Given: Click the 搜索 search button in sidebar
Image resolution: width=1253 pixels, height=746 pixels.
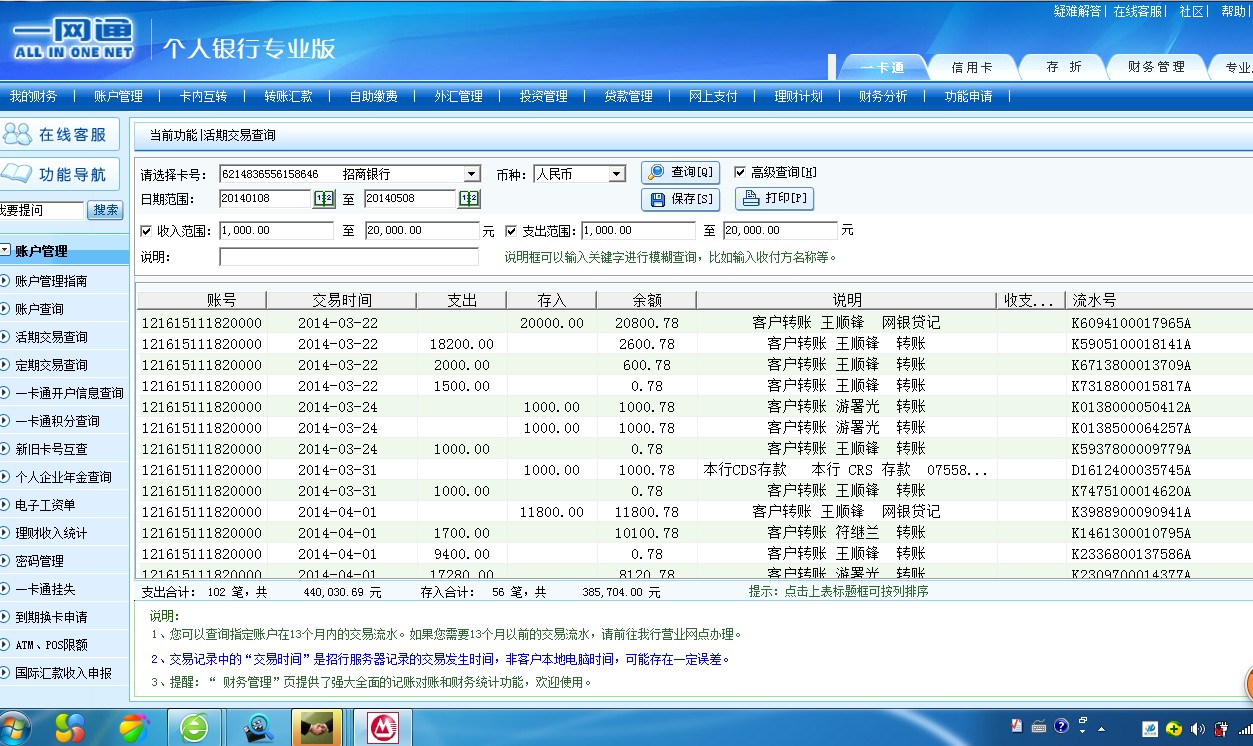Looking at the screenshot, I should [106, 210].
